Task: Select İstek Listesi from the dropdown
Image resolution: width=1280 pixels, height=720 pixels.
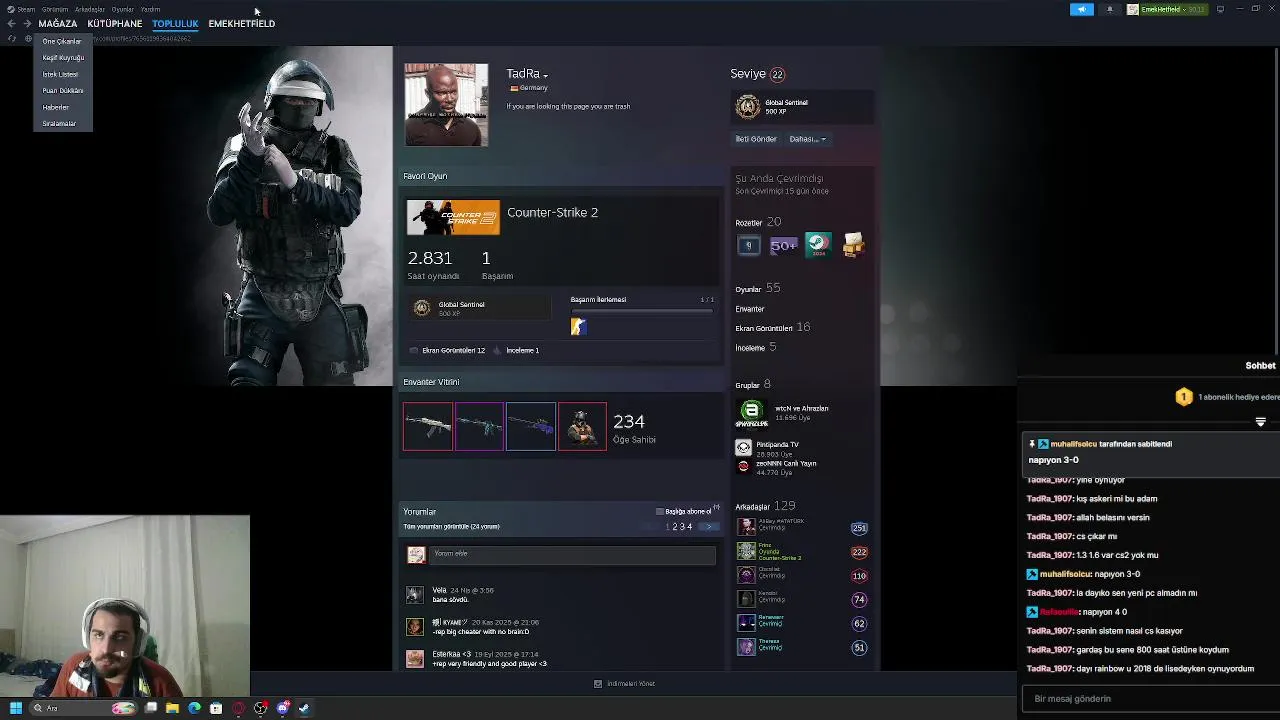Action: click(x=60, y=74)
